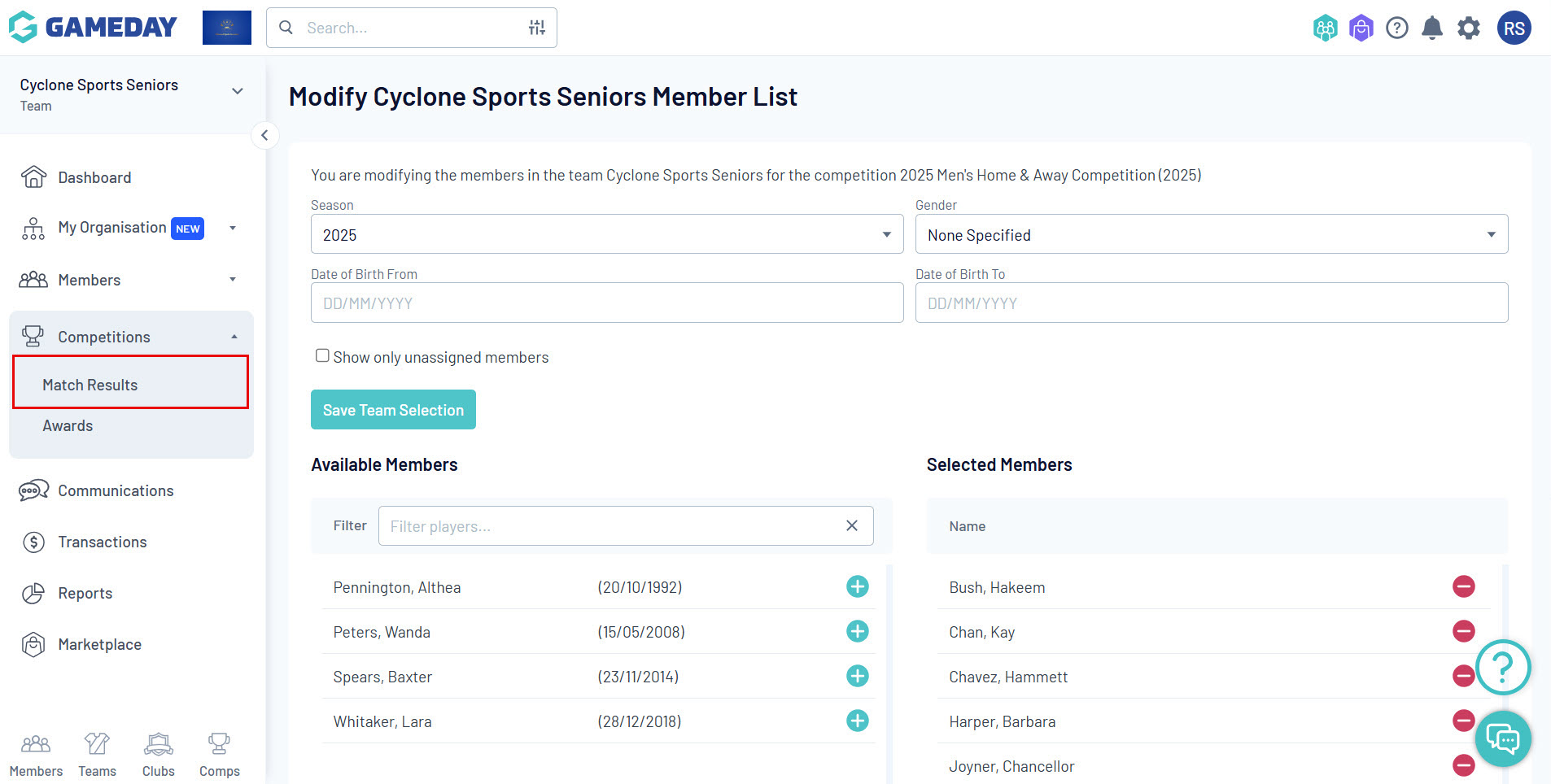Remove Chan, Kay from selected members
1551x784 pixels.
tap(1463, 631)
